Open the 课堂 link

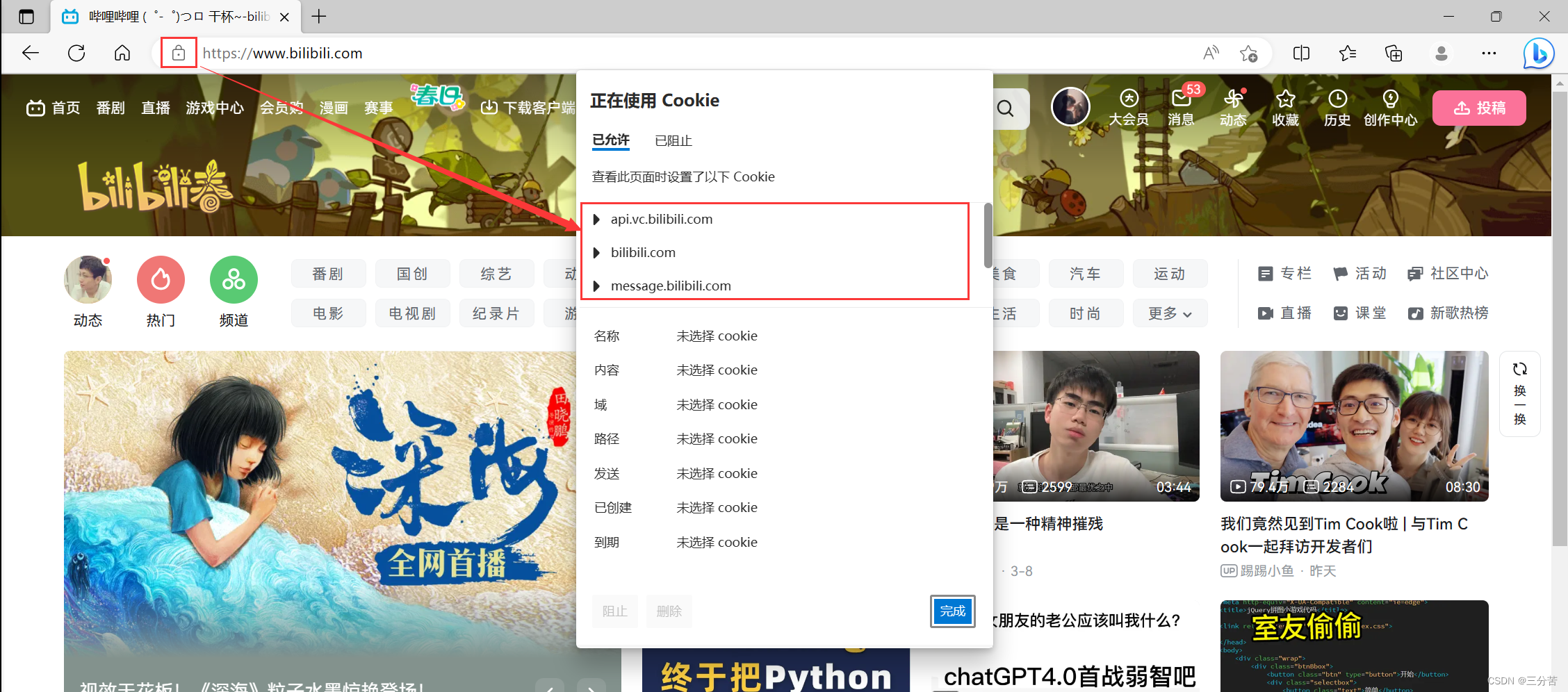click(1359, 313)
